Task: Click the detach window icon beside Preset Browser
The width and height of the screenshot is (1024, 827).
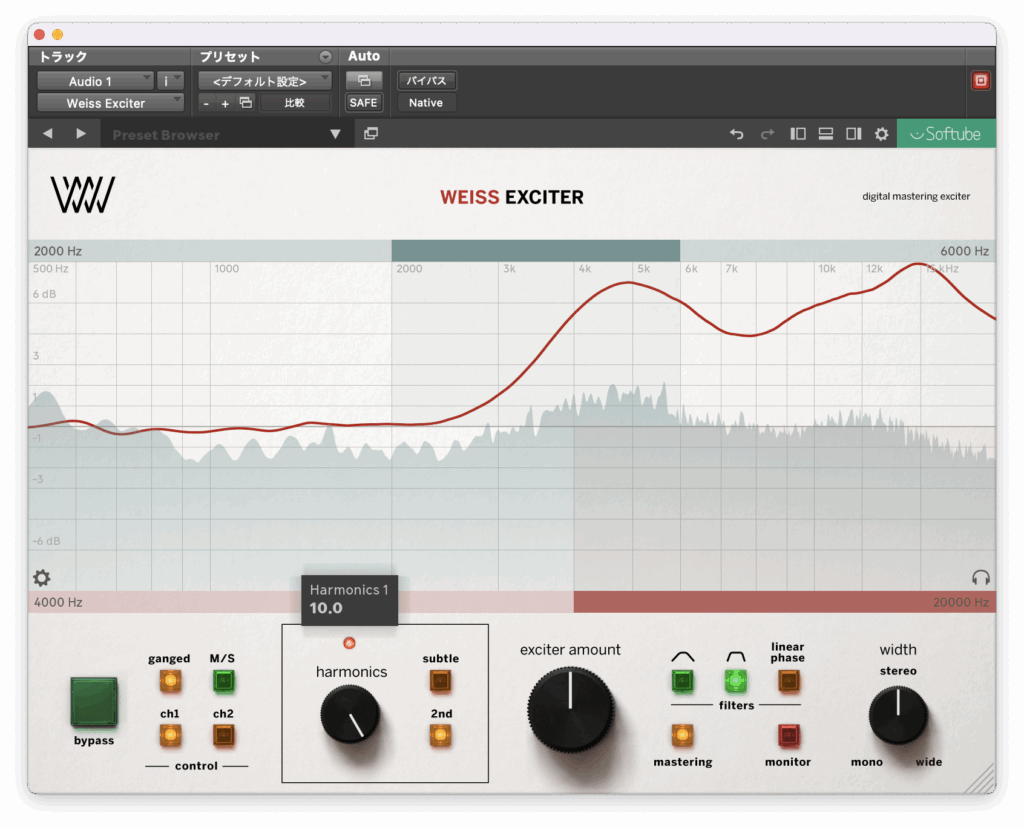Action: click(371, 134)
